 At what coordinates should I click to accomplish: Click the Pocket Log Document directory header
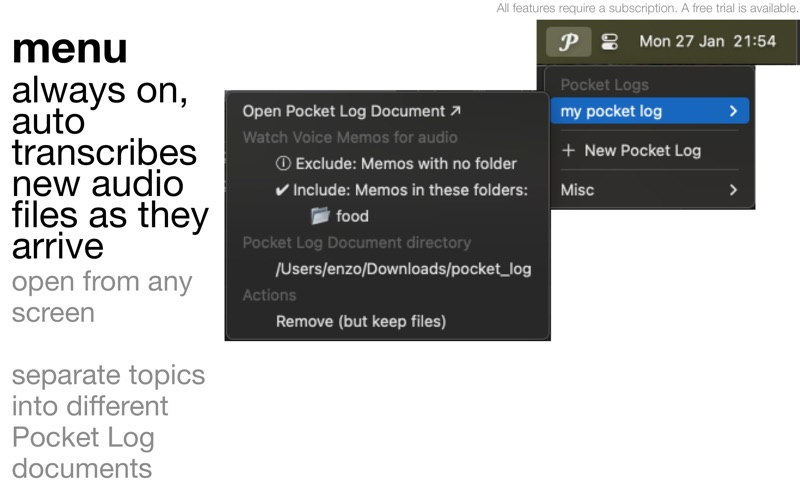(x=357, y=242)
